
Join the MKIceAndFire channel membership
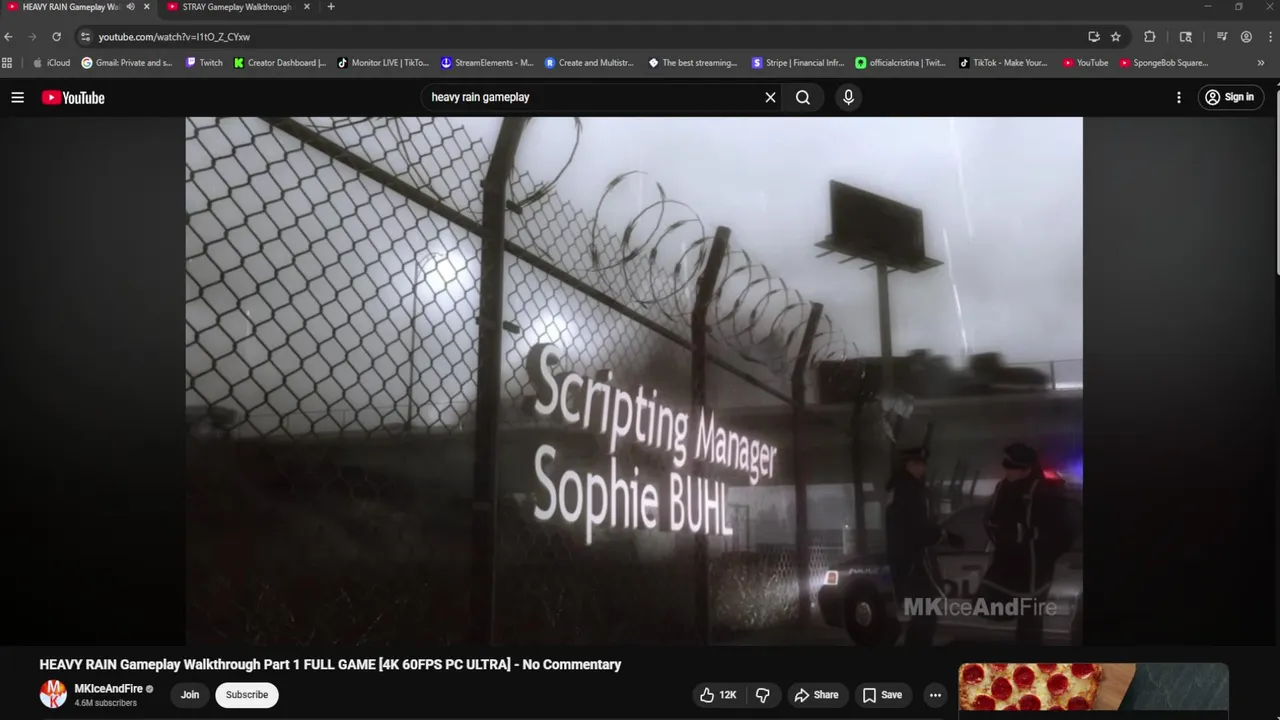pyautogui.click(x=190, y=695)
